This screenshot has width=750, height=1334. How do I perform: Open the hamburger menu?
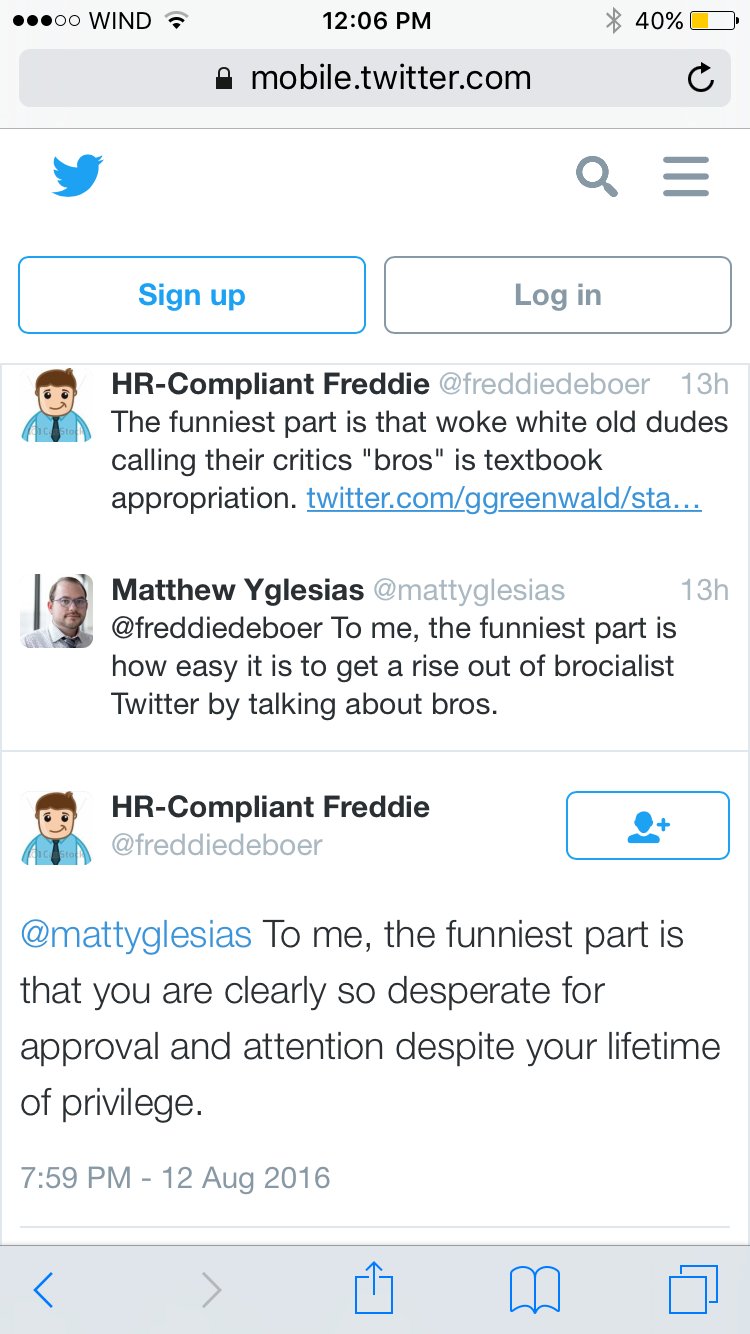[686, 177]
